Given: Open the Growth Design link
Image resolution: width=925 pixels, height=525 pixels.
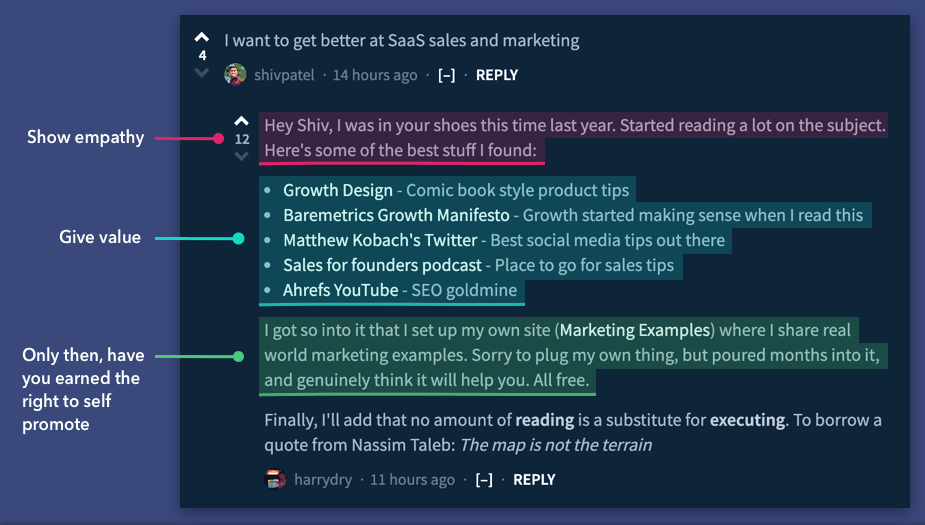Looking at the screenshot, I should coord(338,190).
